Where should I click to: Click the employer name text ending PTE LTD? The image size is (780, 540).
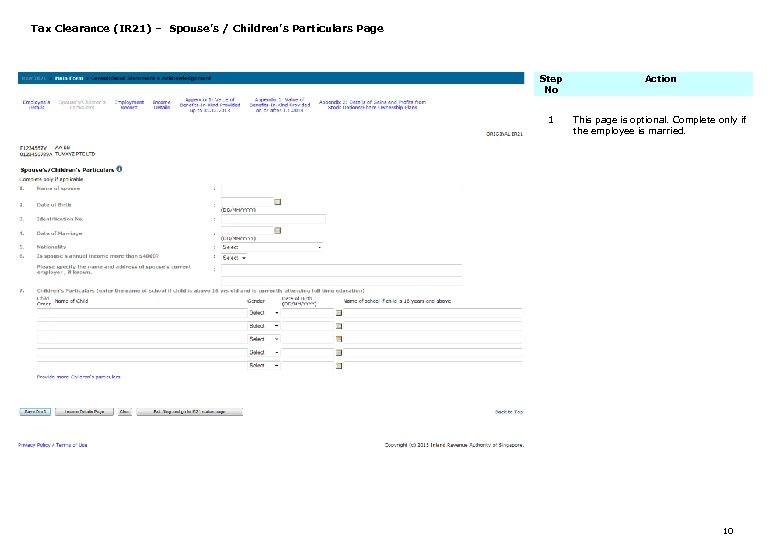click(75, 154)
